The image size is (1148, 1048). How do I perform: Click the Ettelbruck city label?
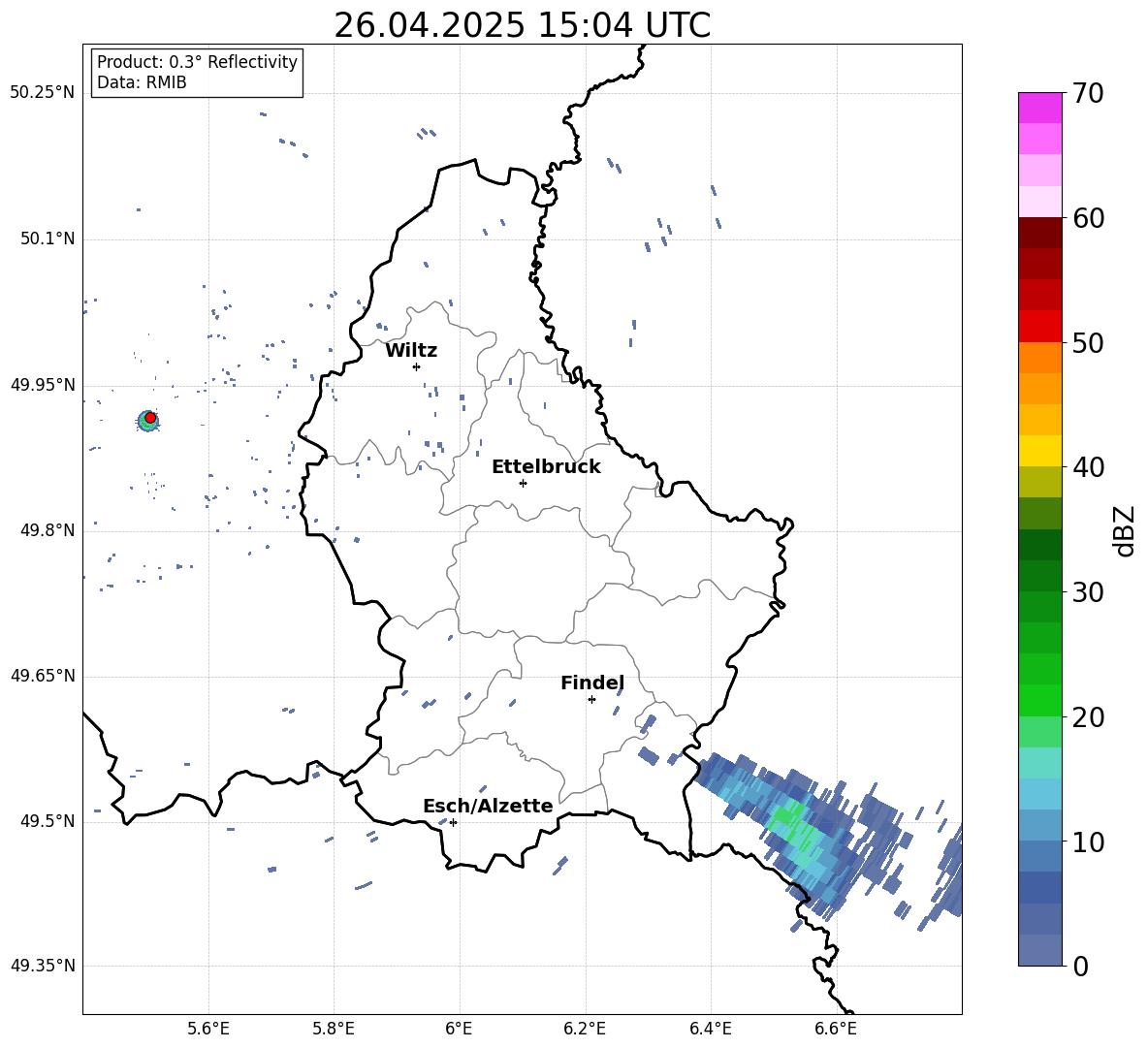pyautogui.click(x=546, y=467)
